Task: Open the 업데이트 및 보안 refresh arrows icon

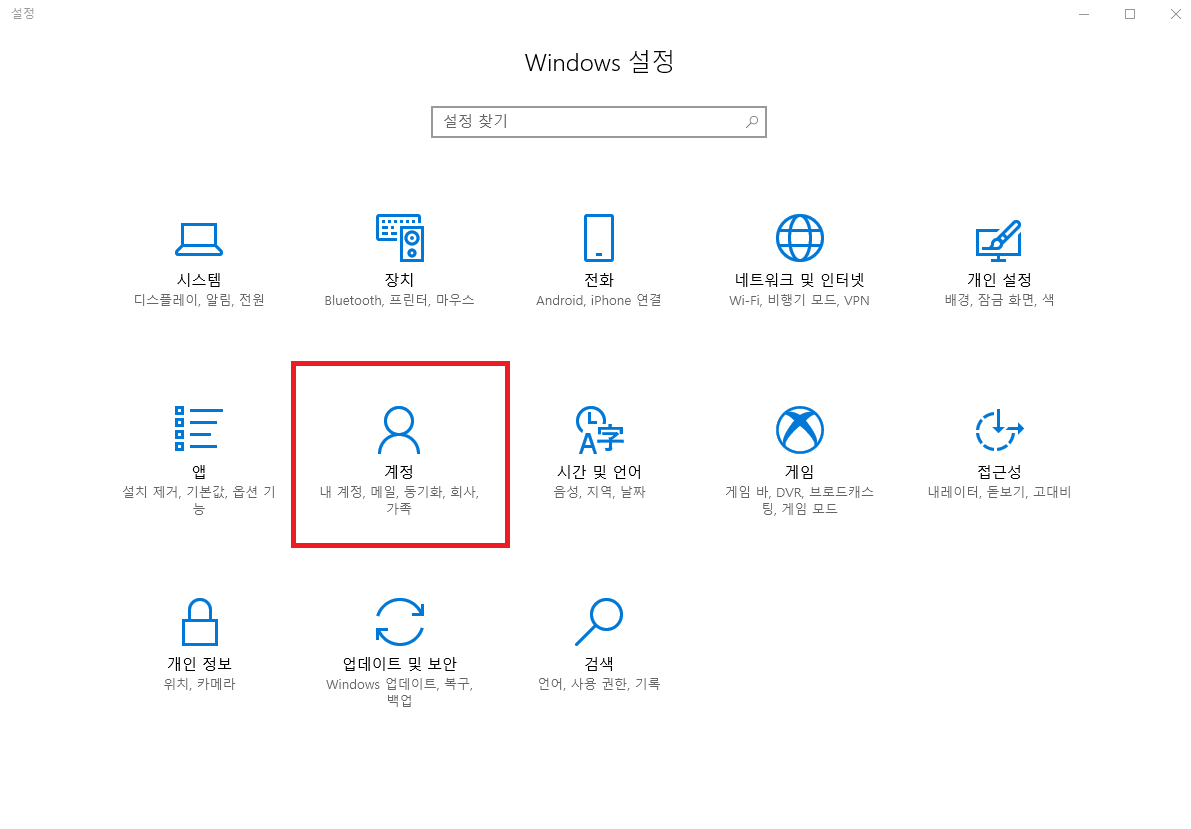Action: tap(400, 622)
